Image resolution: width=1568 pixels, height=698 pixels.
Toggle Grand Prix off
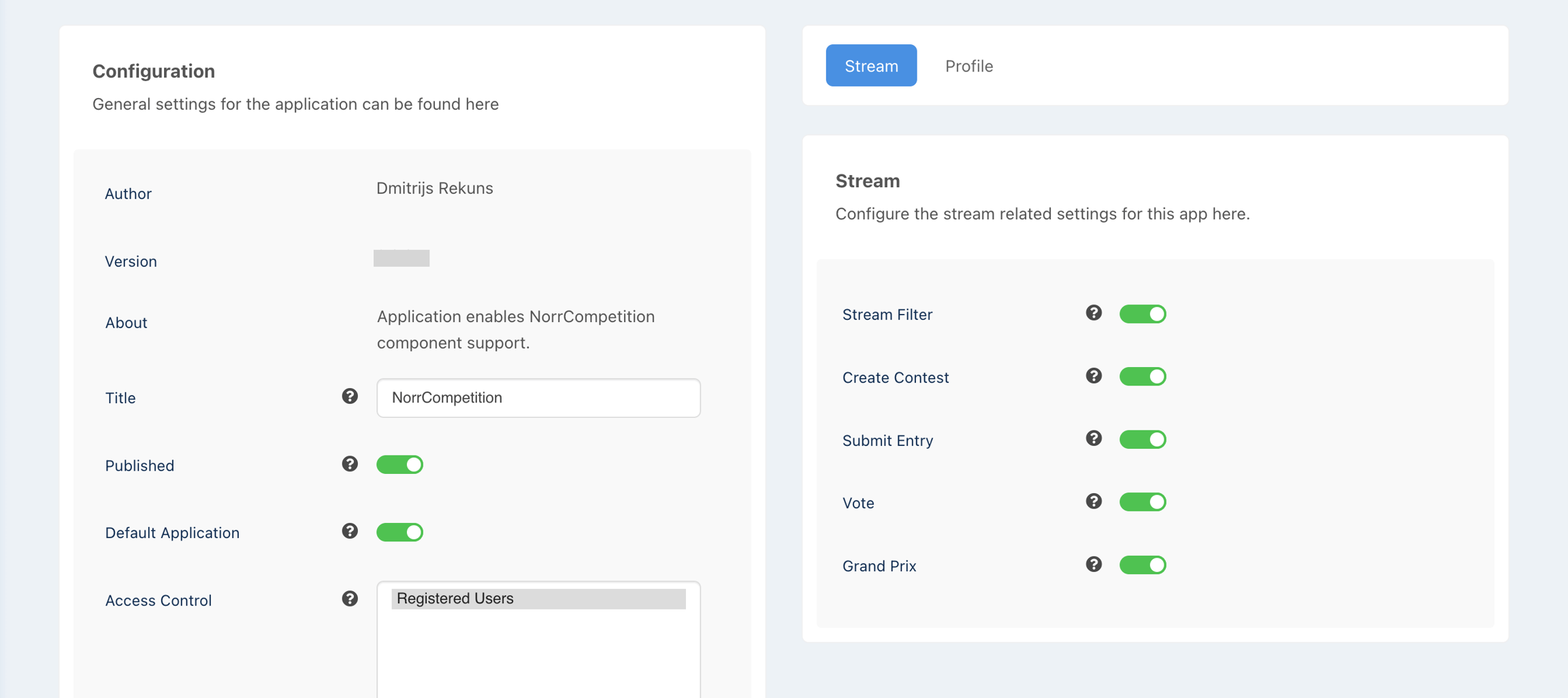pyautogui.click(x=1143, y=564)
